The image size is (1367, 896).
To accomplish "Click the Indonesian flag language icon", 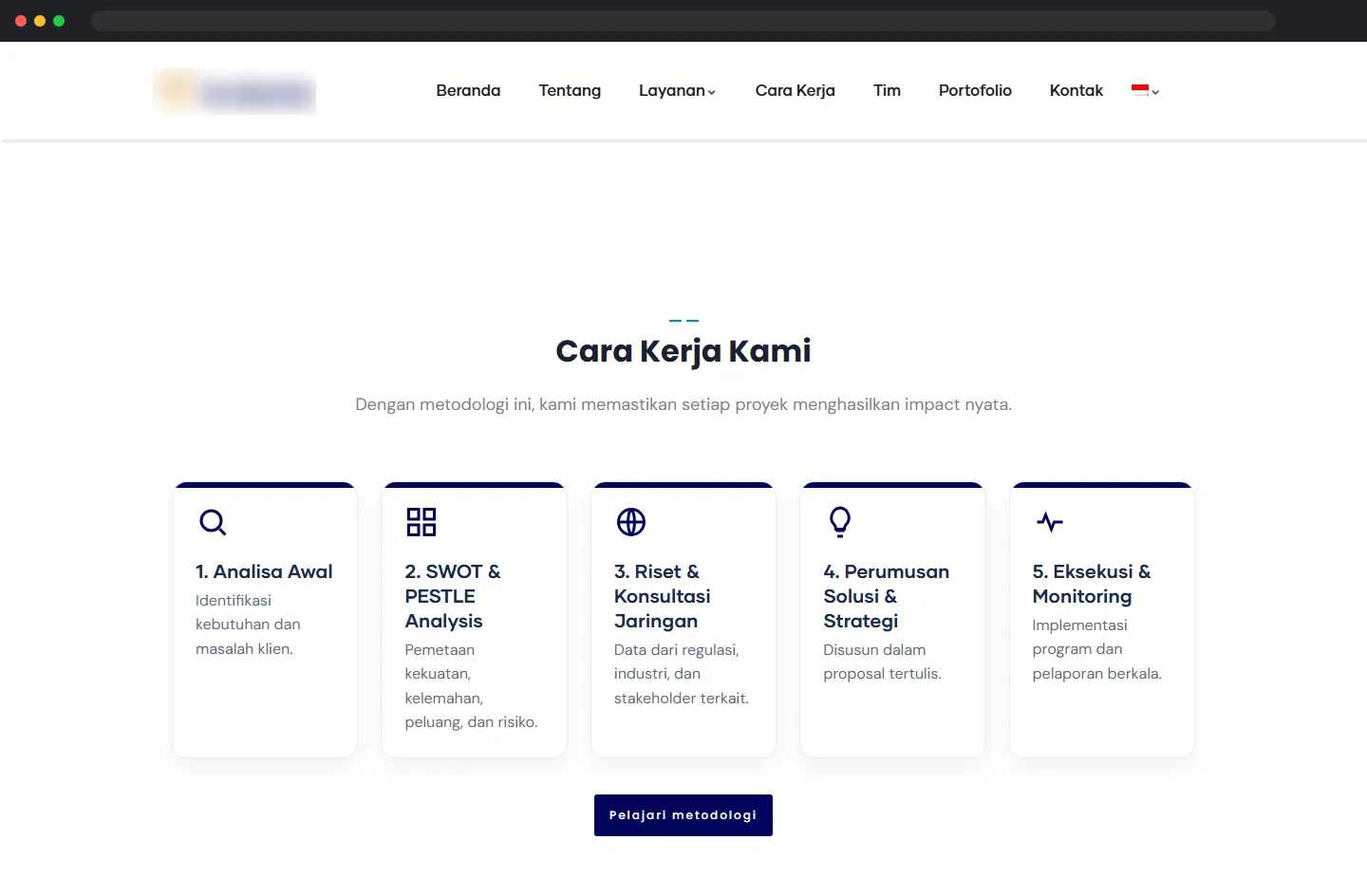I will click(x=1140, y=90).
